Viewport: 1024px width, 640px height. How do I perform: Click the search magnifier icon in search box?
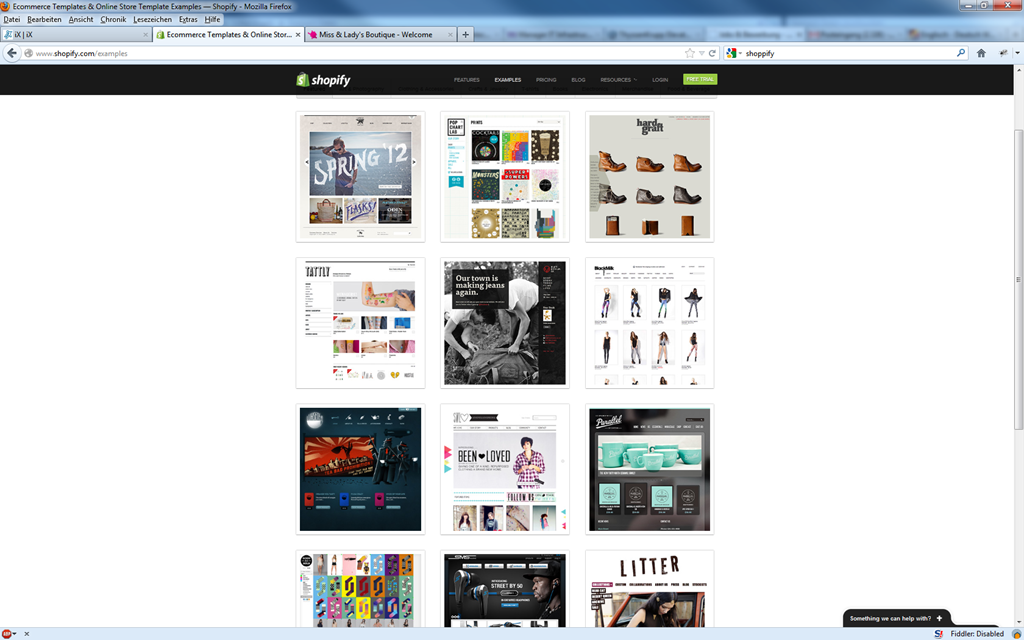coord(961,54)
